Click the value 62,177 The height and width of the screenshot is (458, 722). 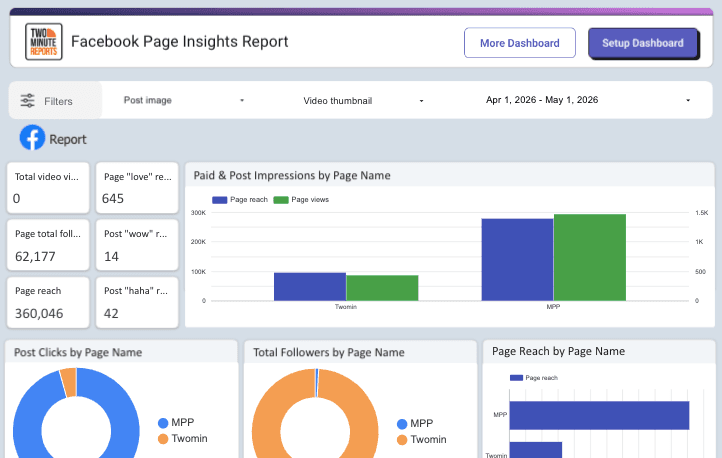(35, 256)
